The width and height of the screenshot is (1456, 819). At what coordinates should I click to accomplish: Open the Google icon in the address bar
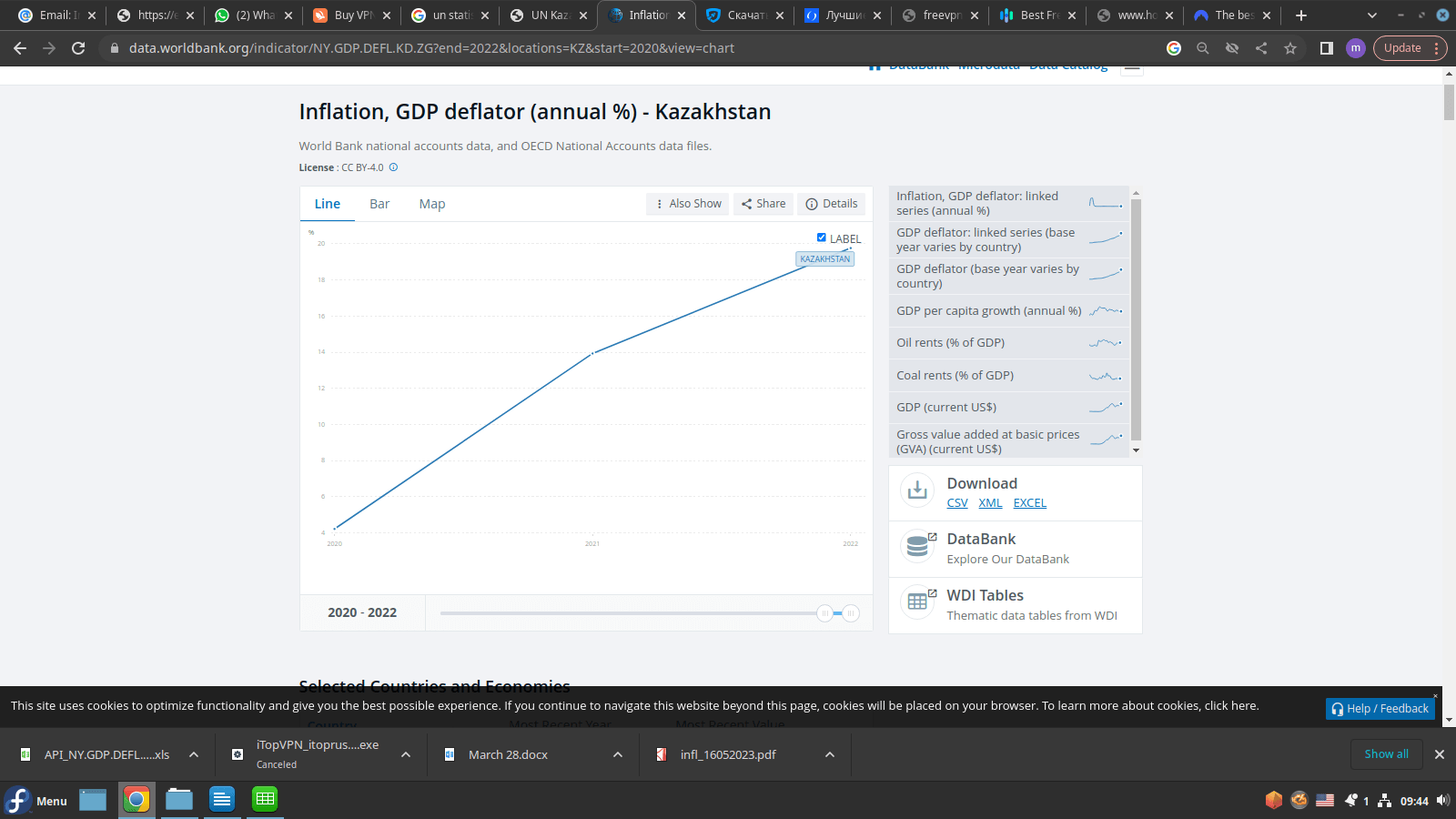(x=1174, y=48)
